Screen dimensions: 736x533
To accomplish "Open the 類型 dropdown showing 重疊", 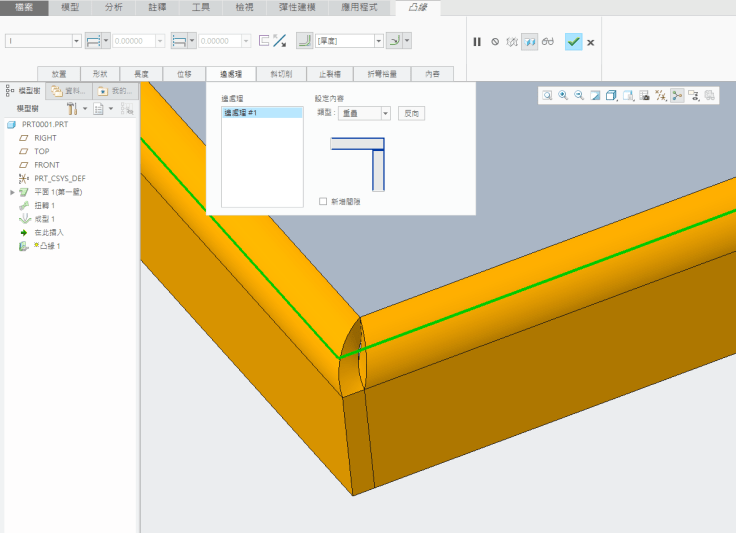I will (385, 114).
